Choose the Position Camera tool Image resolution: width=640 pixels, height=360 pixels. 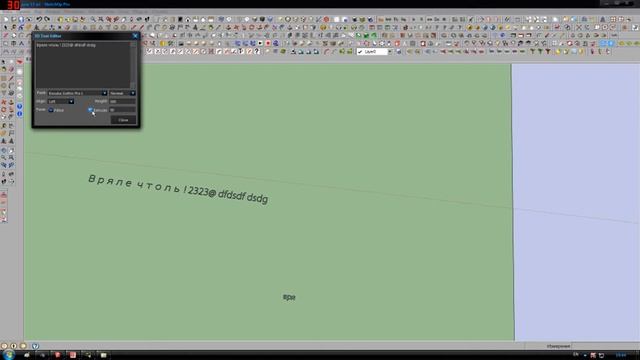click(x=4, y=174)
